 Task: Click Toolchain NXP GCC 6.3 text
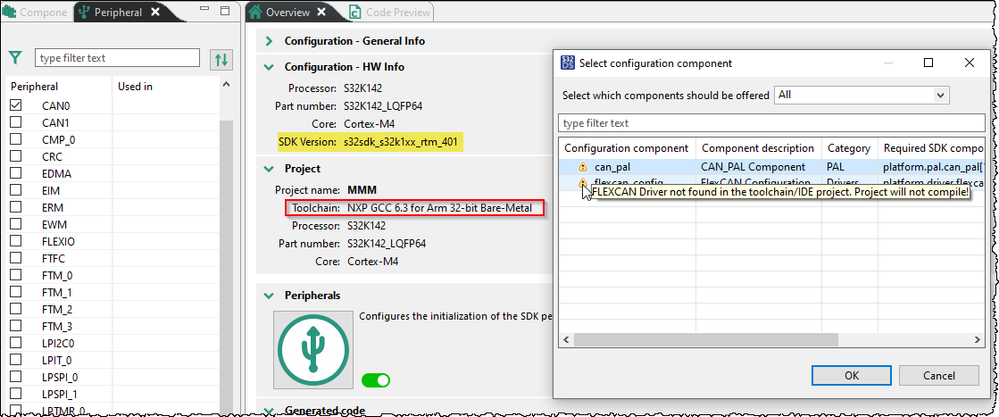(x=414, y=208)
